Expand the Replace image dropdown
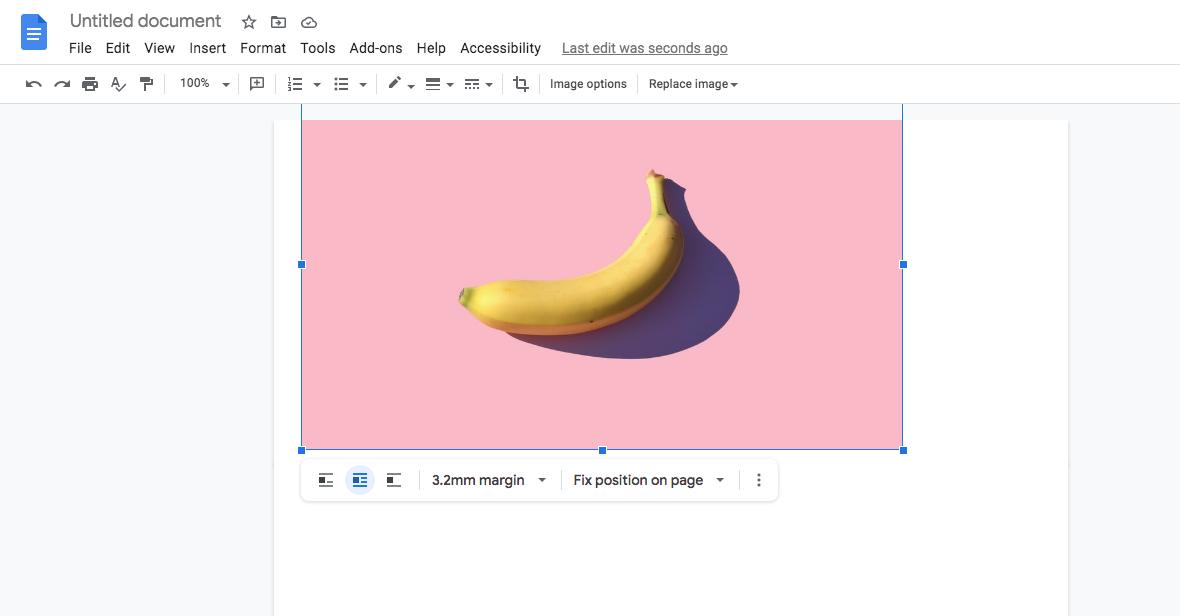1180x616 pixels. pos(693,84)
